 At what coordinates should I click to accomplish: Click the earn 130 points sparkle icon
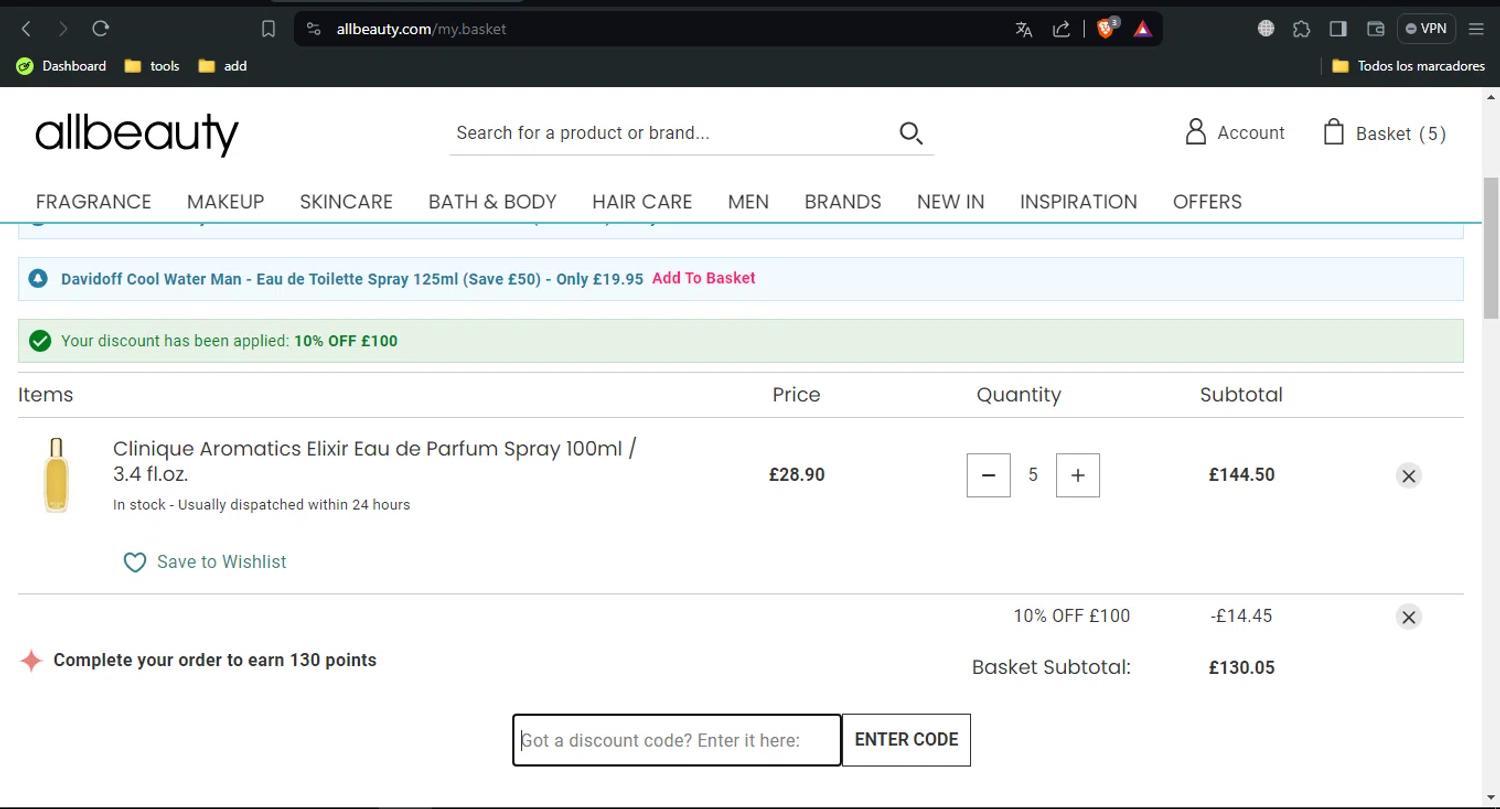(x=31, y=660)
